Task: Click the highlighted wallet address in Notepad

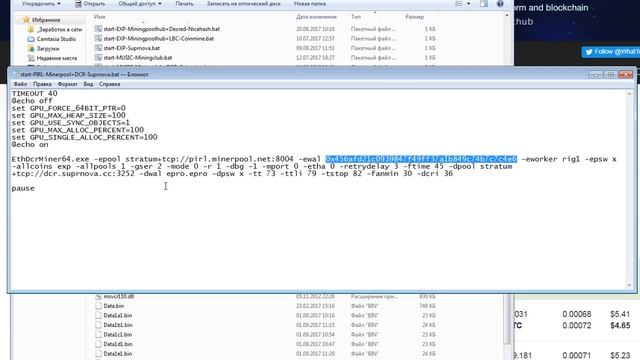Action: click(421, 159)
